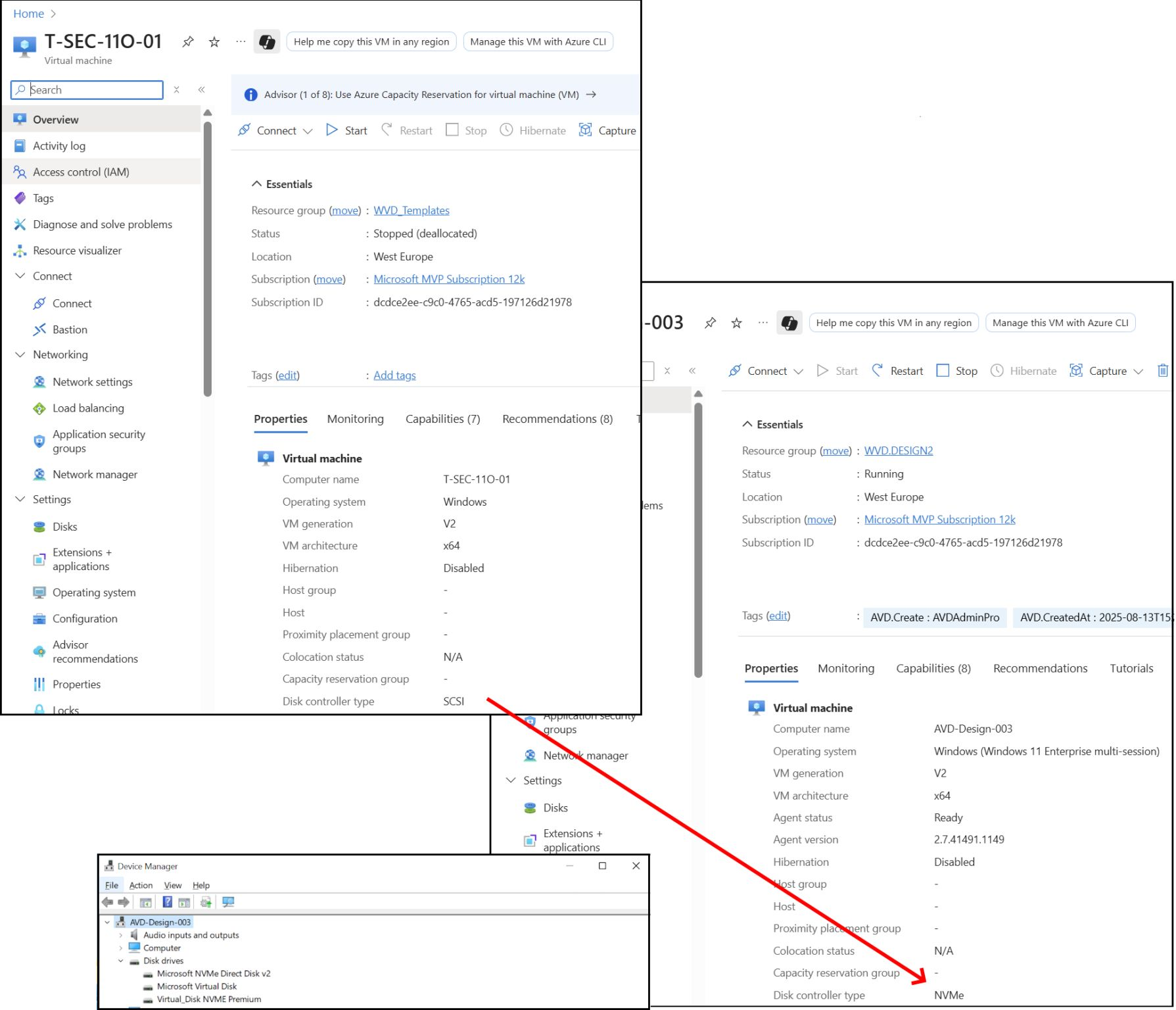Expand Audio inputs and outputs in Device Manager

(x=121, y=936)
